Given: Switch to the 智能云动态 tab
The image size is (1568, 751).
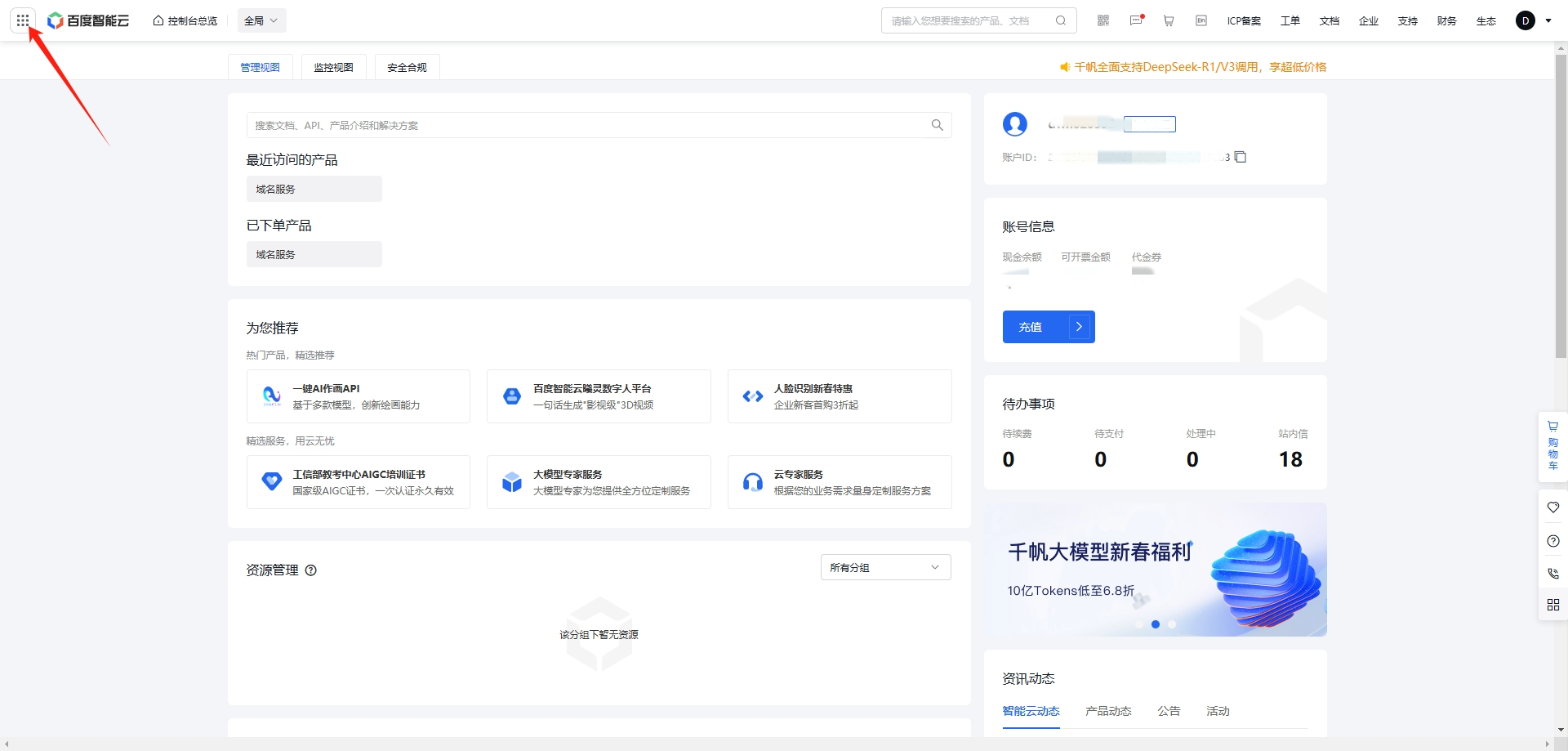Looking at the screenshot, I should point(1031,711).
